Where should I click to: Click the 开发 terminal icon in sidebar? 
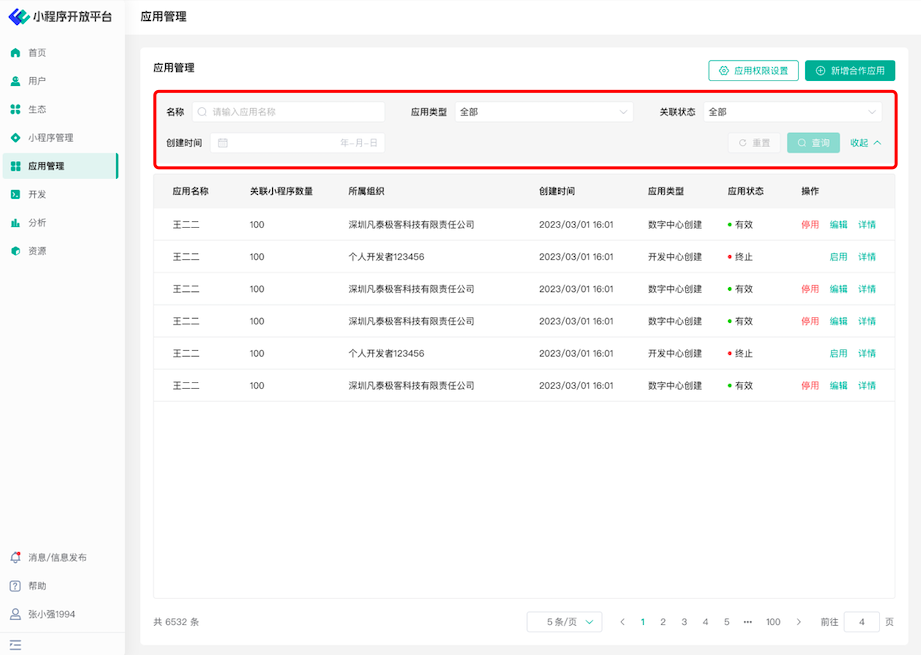15,194
